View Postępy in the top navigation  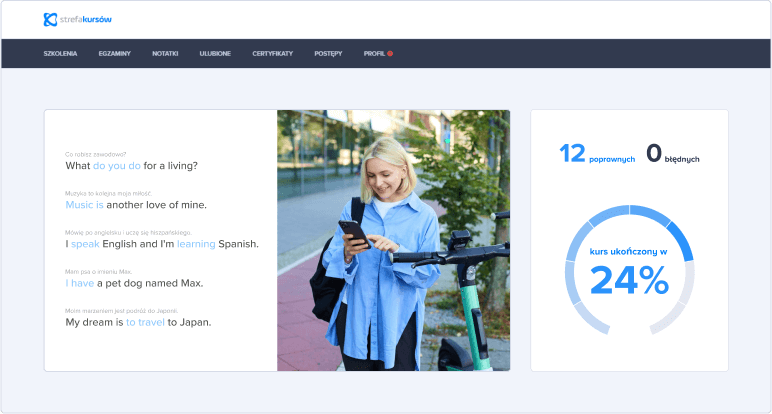(x=328, y=53)
